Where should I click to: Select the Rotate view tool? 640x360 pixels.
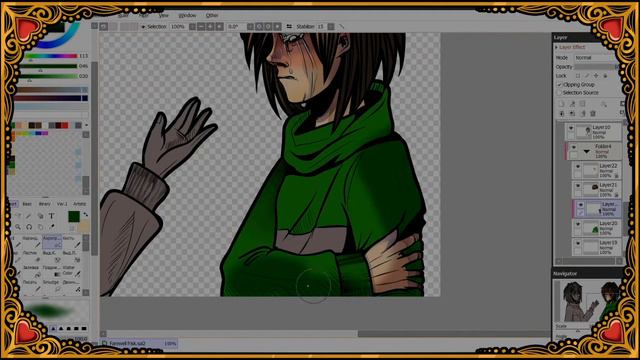click(29, 227)
